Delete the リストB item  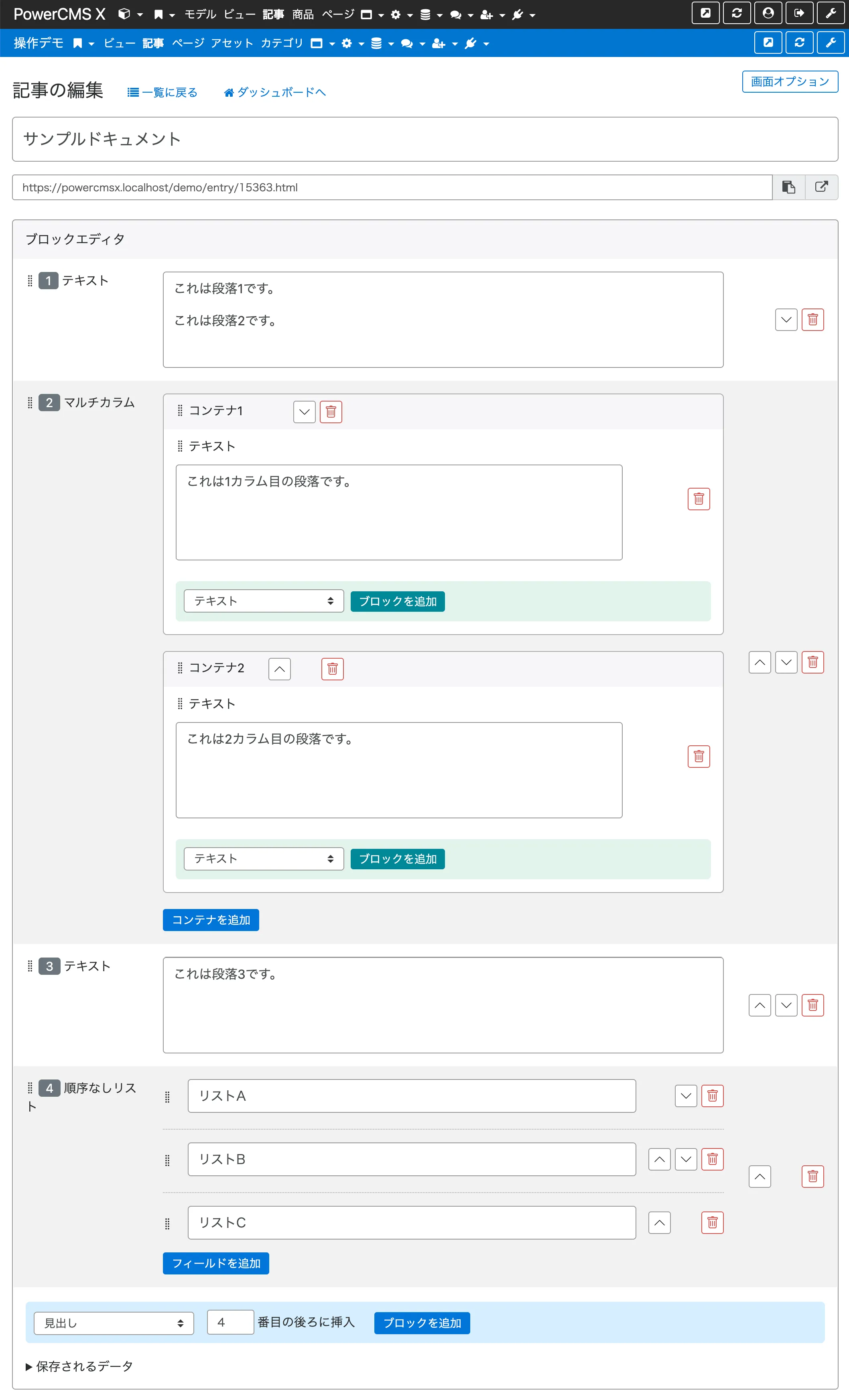(712, 1159)
